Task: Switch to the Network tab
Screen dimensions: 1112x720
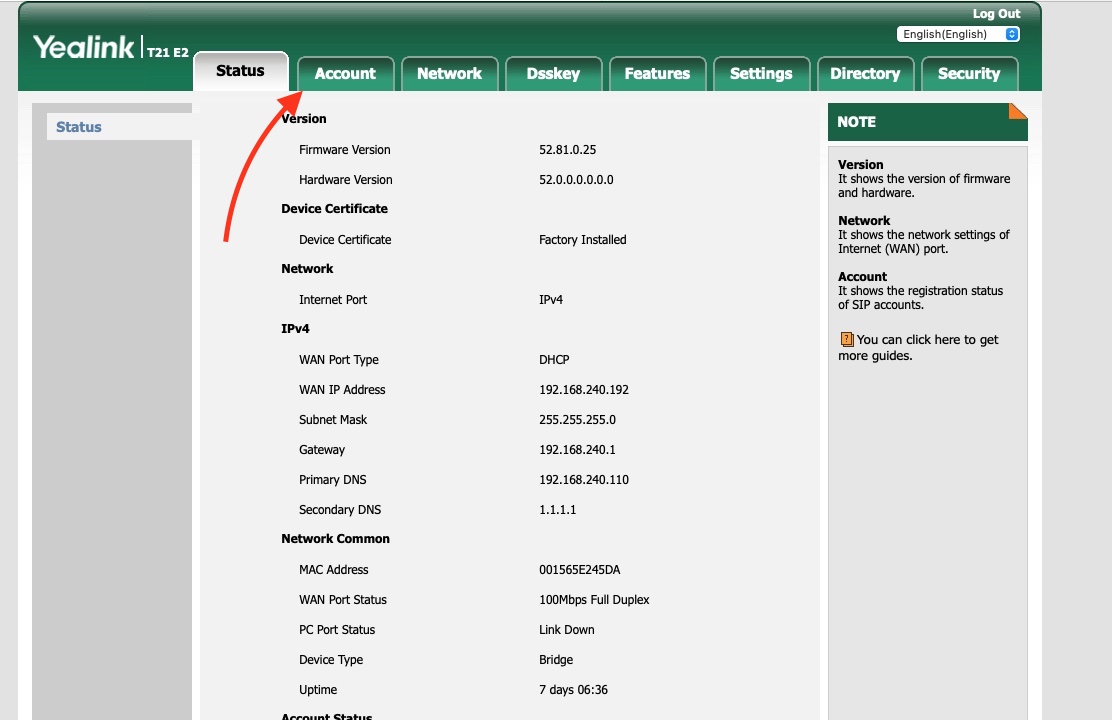Action: click(x=450, y=74)
